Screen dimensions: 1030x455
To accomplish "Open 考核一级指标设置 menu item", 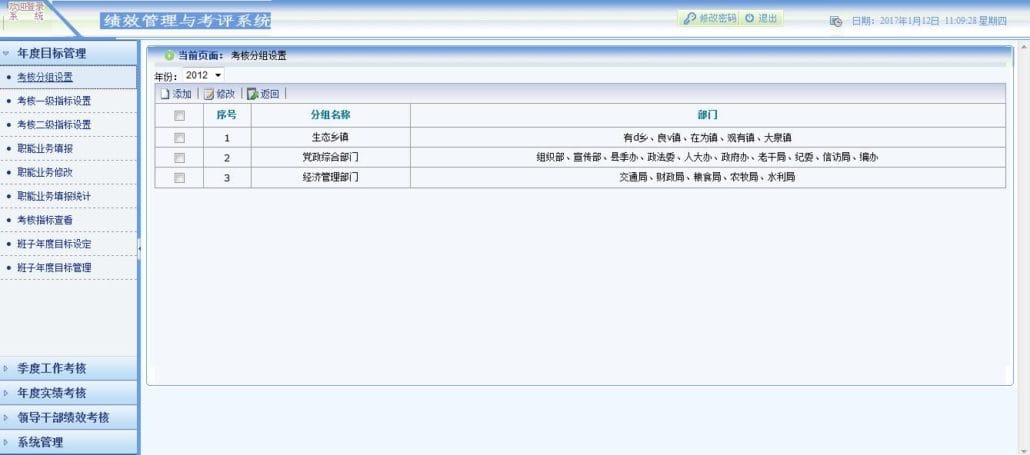I will tap(54, 101).
